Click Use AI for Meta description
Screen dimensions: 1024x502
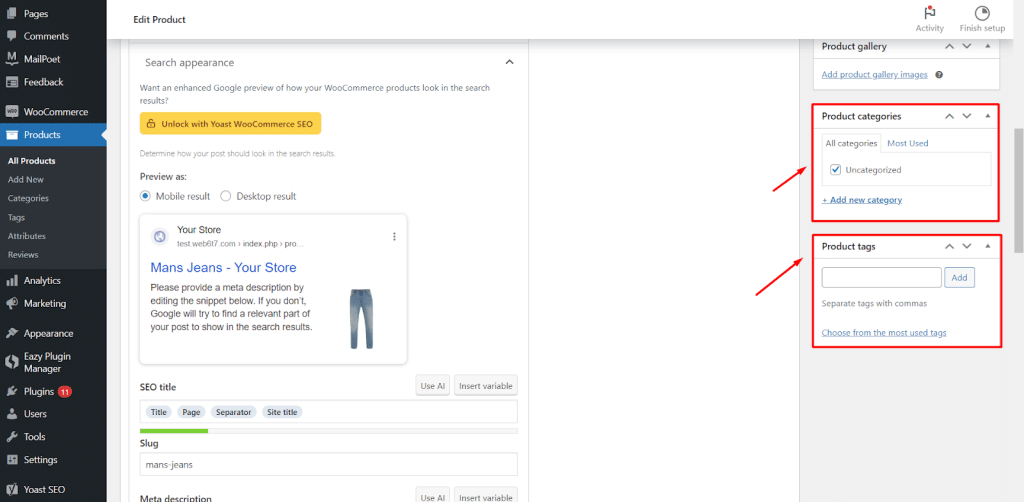[x=432, y=497]
